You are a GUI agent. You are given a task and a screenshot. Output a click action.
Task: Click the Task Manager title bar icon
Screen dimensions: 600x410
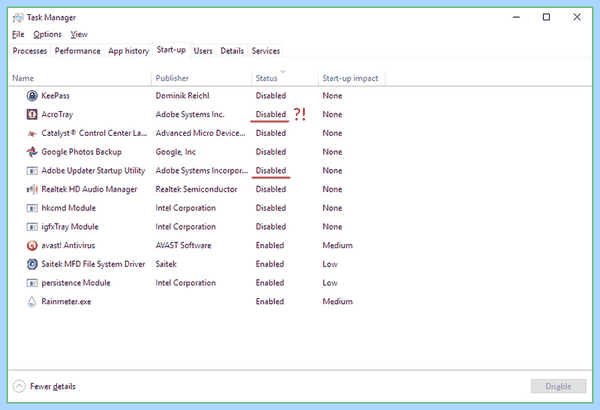[18, 18]
